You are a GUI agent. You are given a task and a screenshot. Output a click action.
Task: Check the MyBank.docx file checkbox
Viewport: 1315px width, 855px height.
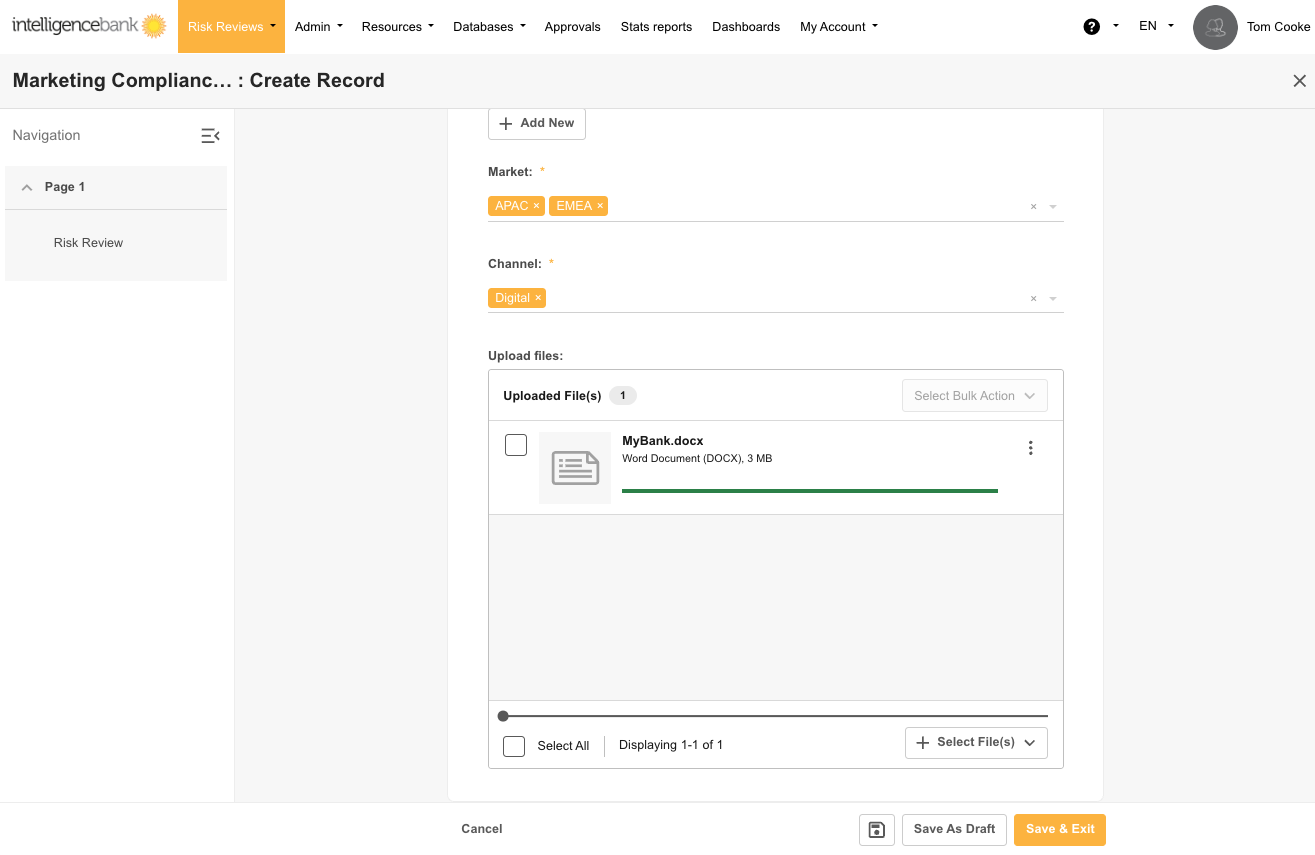(x=516, y=445)
